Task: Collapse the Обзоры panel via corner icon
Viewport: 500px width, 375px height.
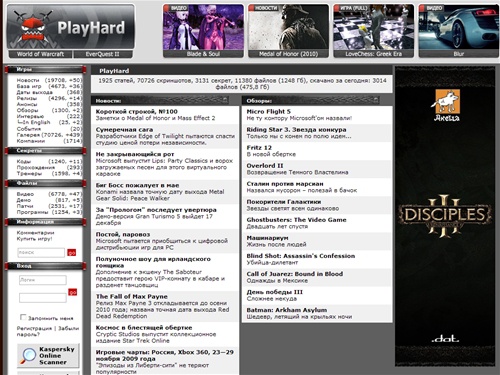Action: tap(376, 100)
